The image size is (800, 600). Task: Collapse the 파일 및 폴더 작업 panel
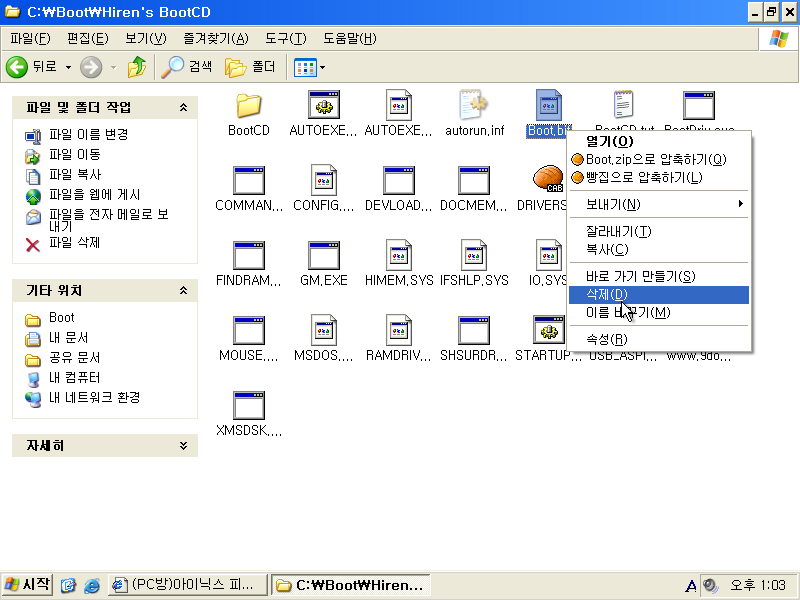pos(183,108)
